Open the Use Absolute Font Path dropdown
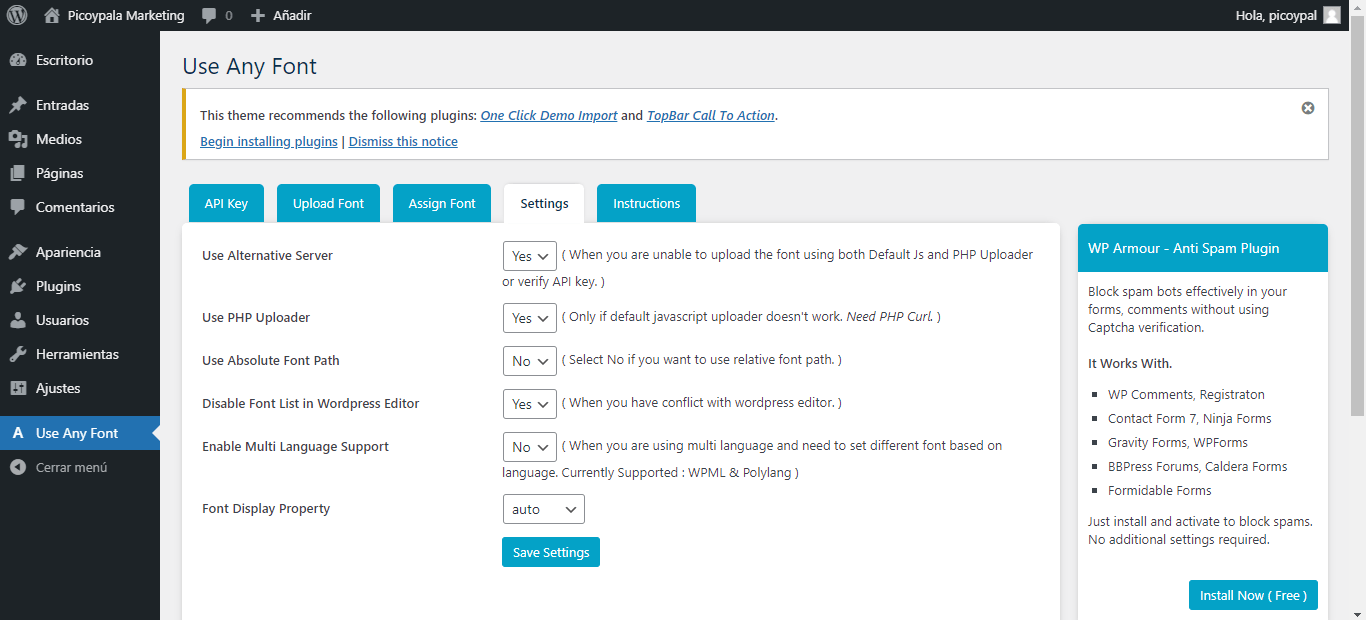 pyautogui.click(x=530, y=361)
